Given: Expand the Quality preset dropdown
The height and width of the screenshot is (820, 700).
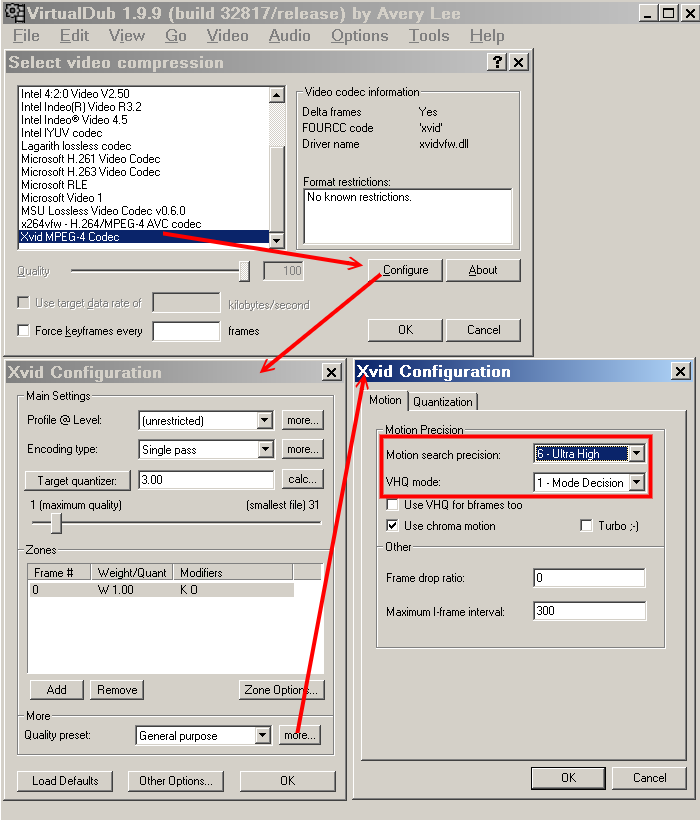Looking at the screenshot, I should click(x=263, y=735).
